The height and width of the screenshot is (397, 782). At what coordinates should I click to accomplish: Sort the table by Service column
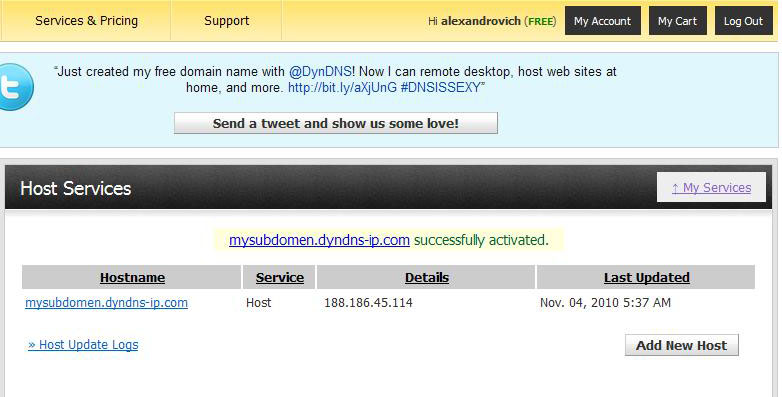[280, 278]
